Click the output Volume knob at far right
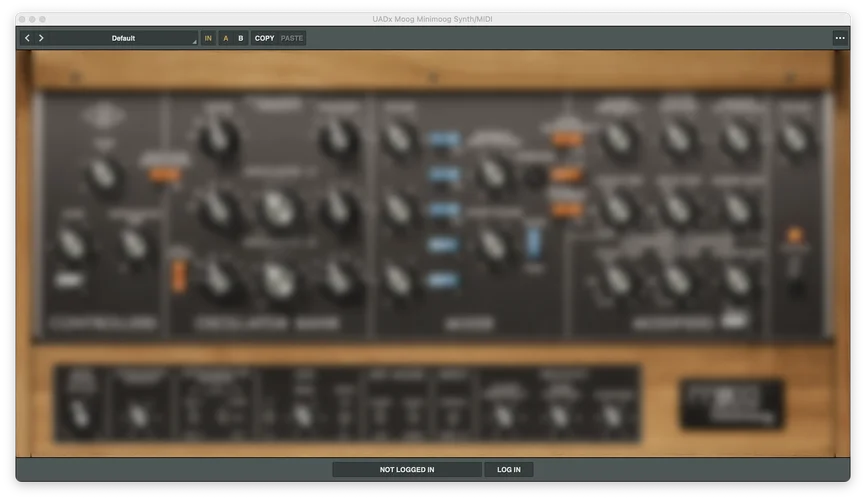The width and height of the screenshot is (866, 500). pyautogui.click(x=795, y=138)
